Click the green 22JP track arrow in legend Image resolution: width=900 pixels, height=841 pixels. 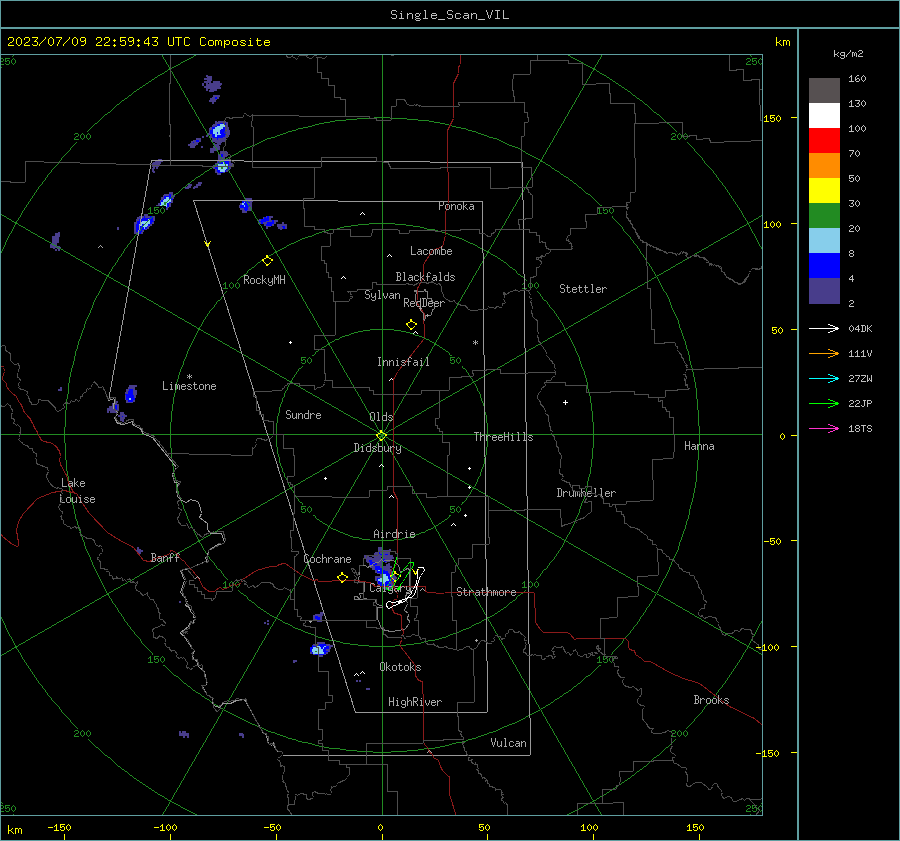click(824, 404)
